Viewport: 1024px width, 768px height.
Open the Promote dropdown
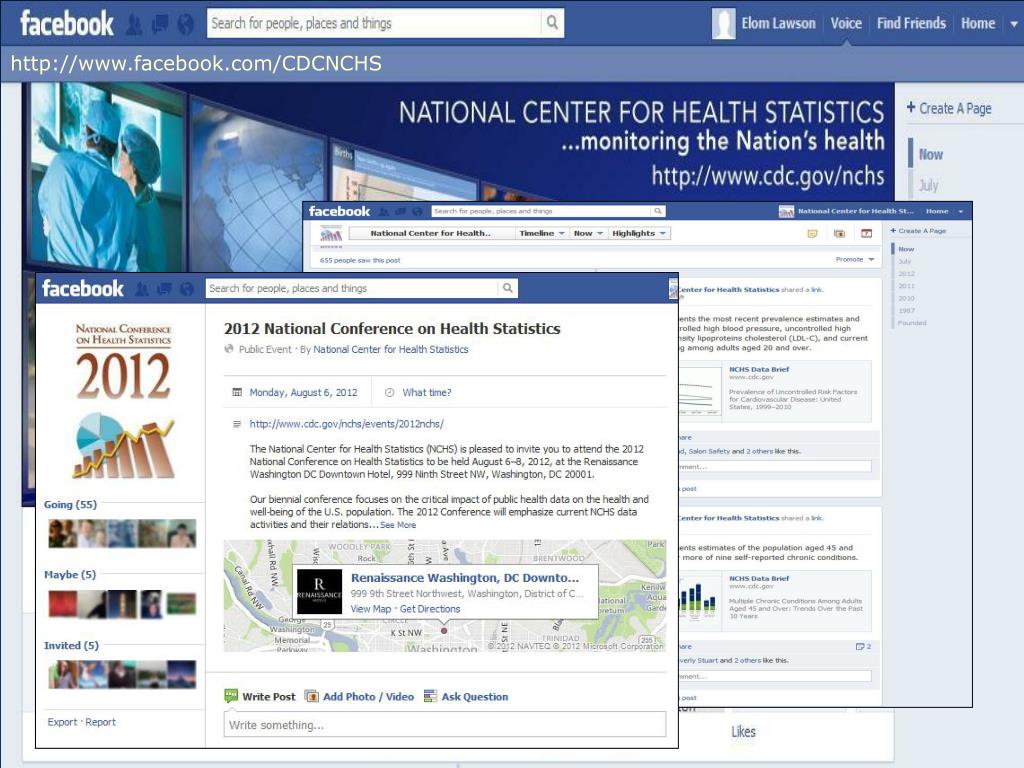click(x=854, y=259)
